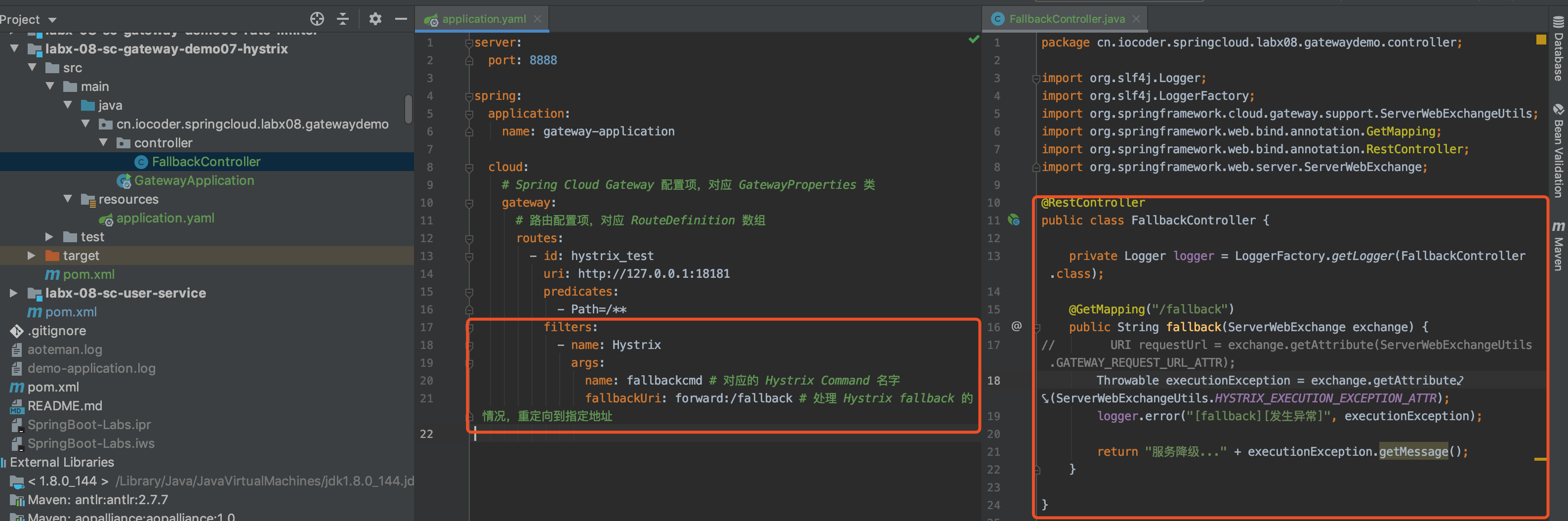Click the green inspection checkmark in application.yaml editor
1568x521 pixels.
tap(973, 39)
